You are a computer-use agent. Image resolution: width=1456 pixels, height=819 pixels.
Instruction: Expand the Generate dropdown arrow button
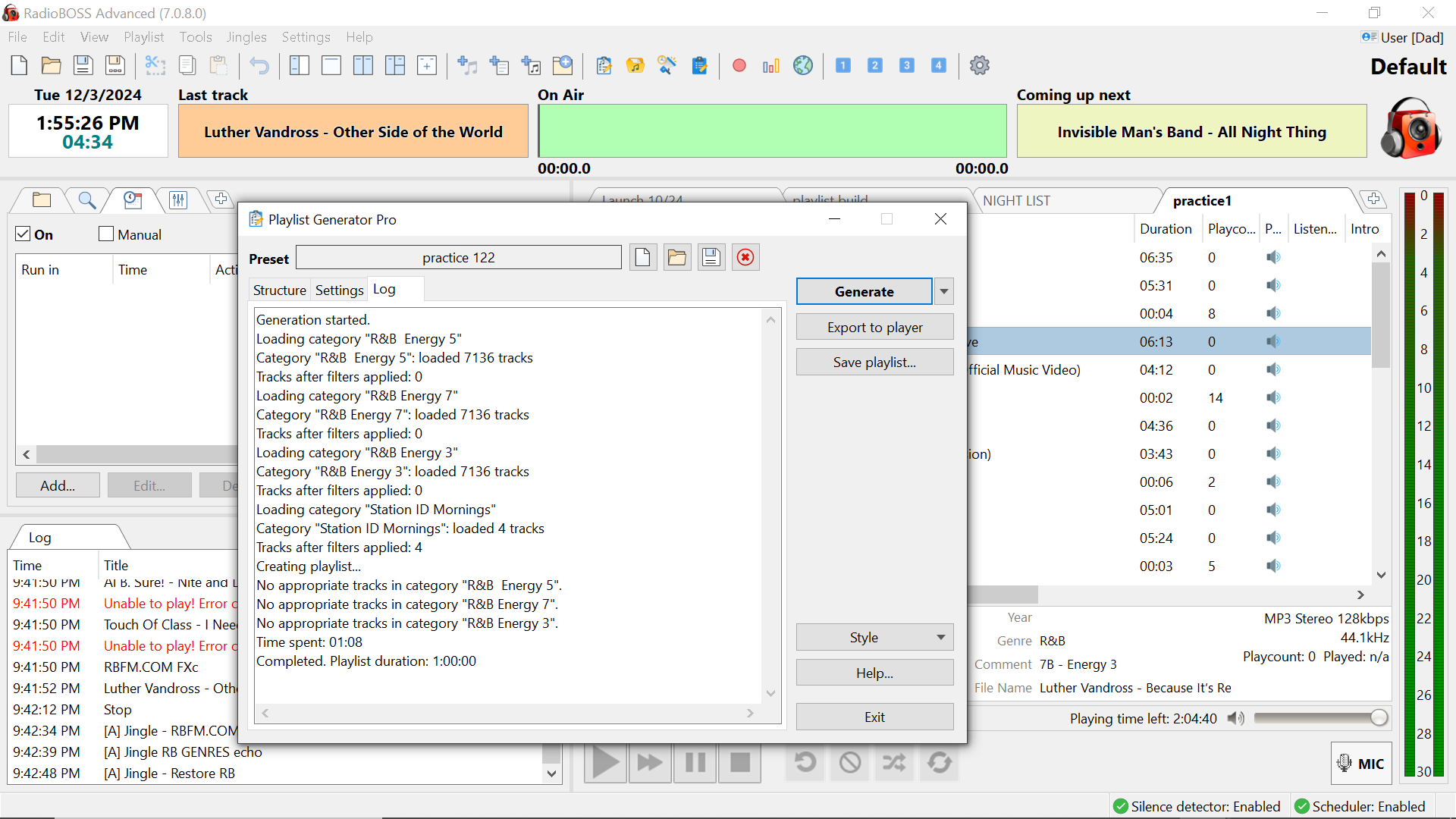pyautogui.click(x=943, y=292)
